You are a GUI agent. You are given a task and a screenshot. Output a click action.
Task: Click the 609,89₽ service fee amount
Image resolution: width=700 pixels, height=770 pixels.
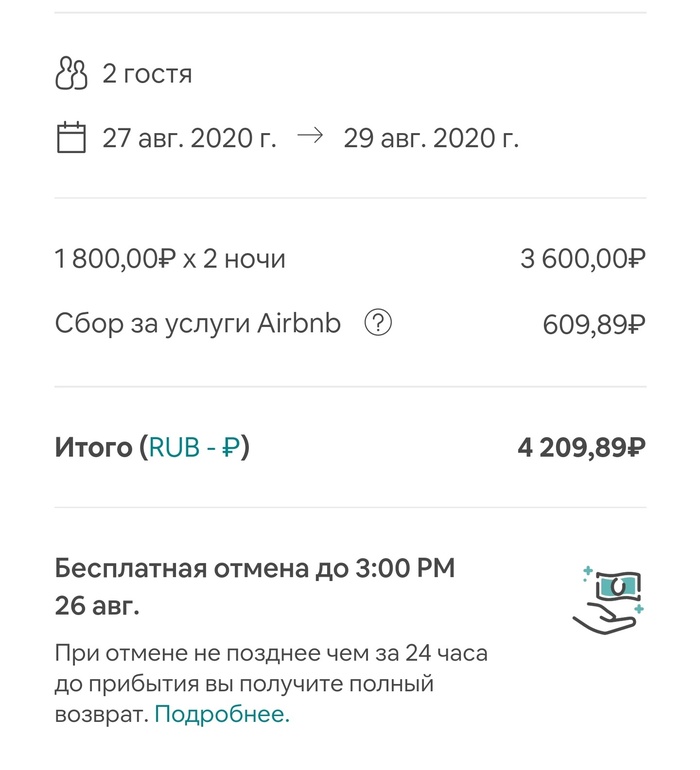click(x=593, y=325)
